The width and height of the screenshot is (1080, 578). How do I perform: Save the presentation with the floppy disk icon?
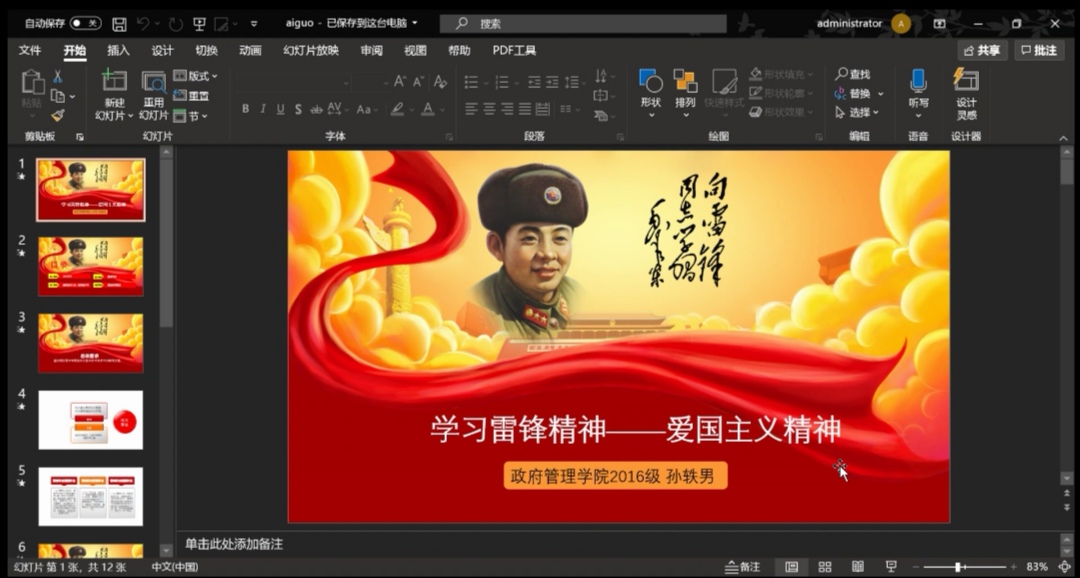pos(119,24)
